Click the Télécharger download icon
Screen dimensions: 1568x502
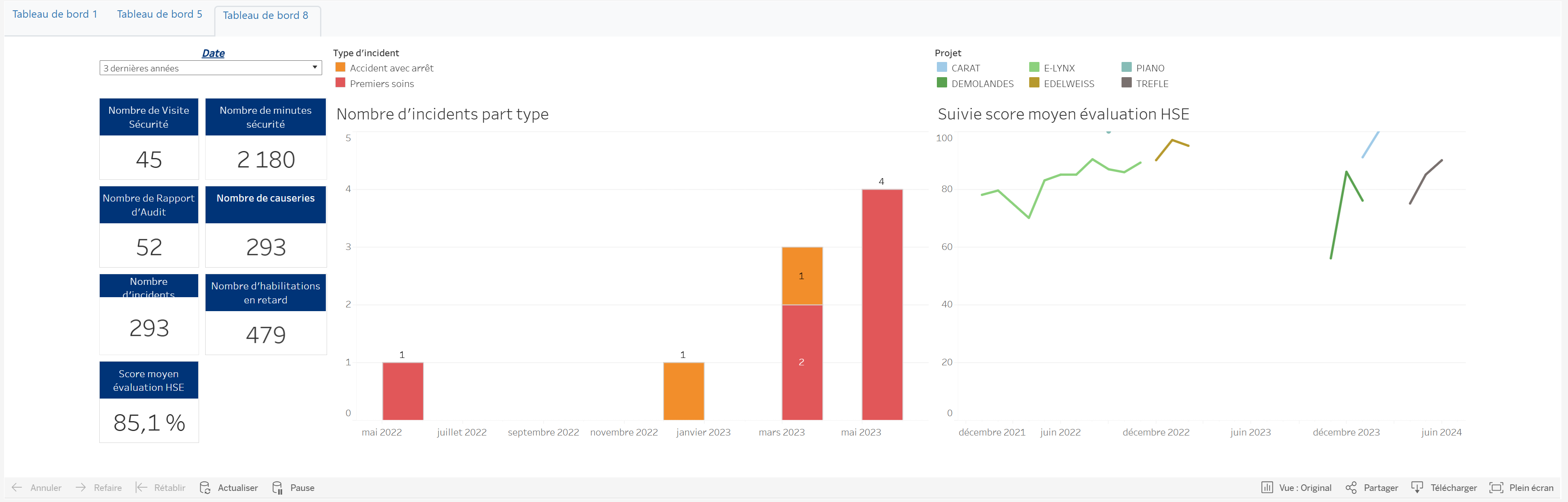1417,487
